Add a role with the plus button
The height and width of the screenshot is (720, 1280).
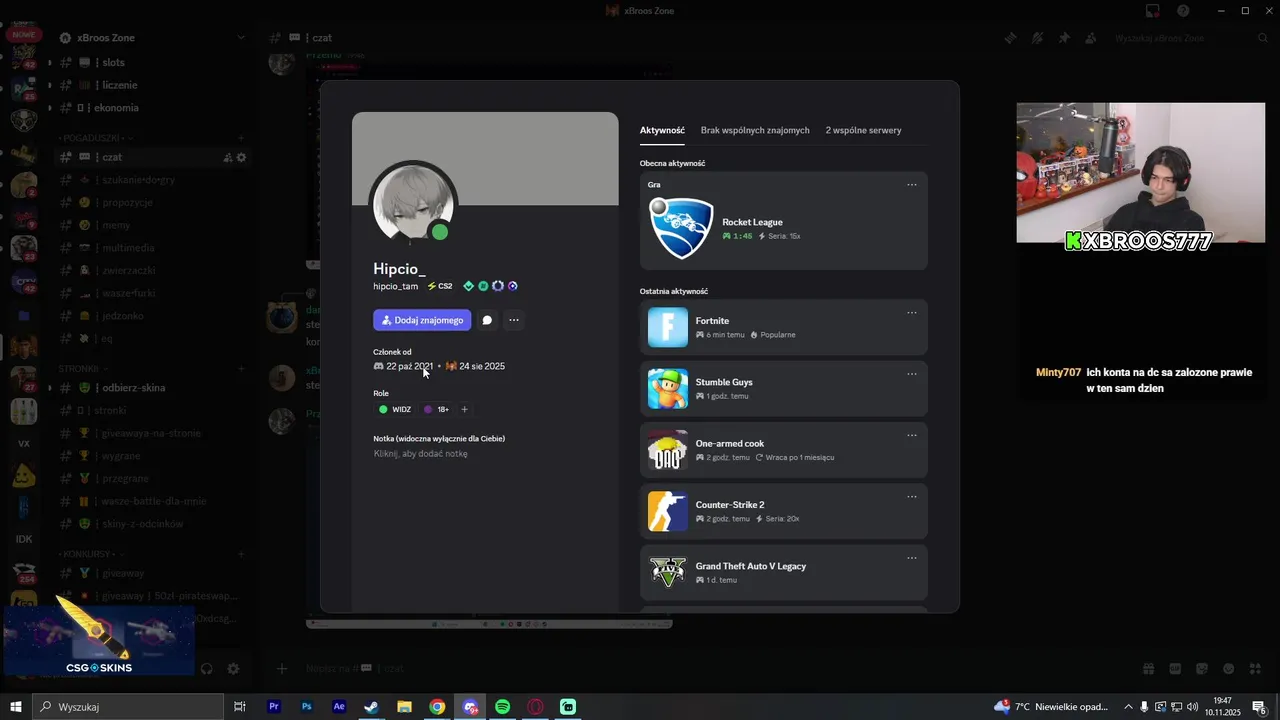tap(464, 409)
